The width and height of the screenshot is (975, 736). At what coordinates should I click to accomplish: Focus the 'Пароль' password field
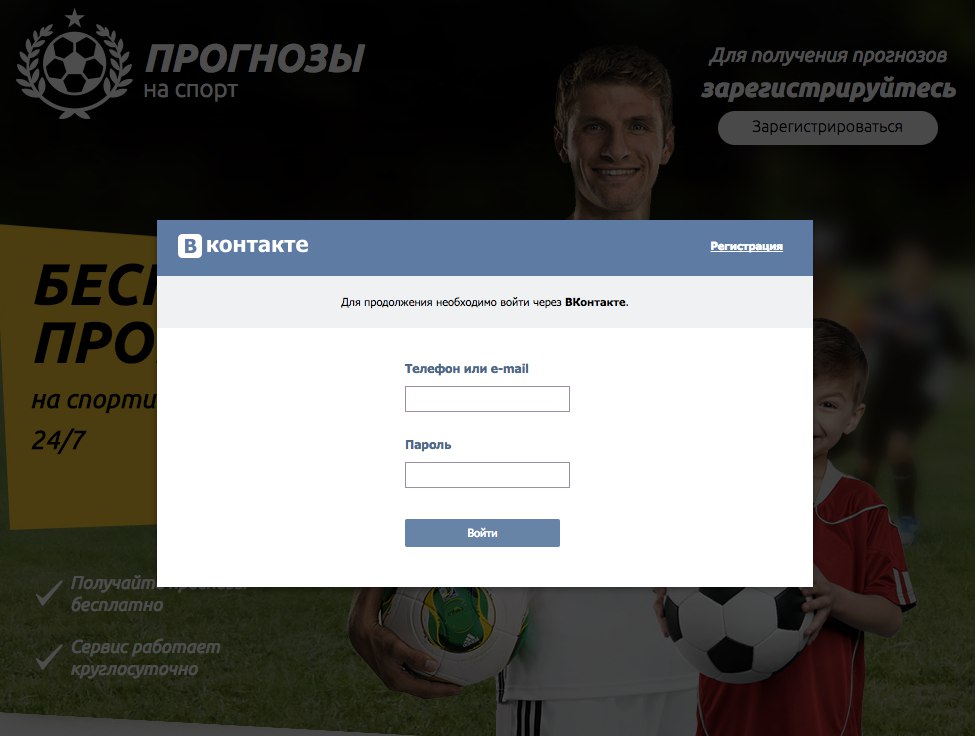pos(487,474)
